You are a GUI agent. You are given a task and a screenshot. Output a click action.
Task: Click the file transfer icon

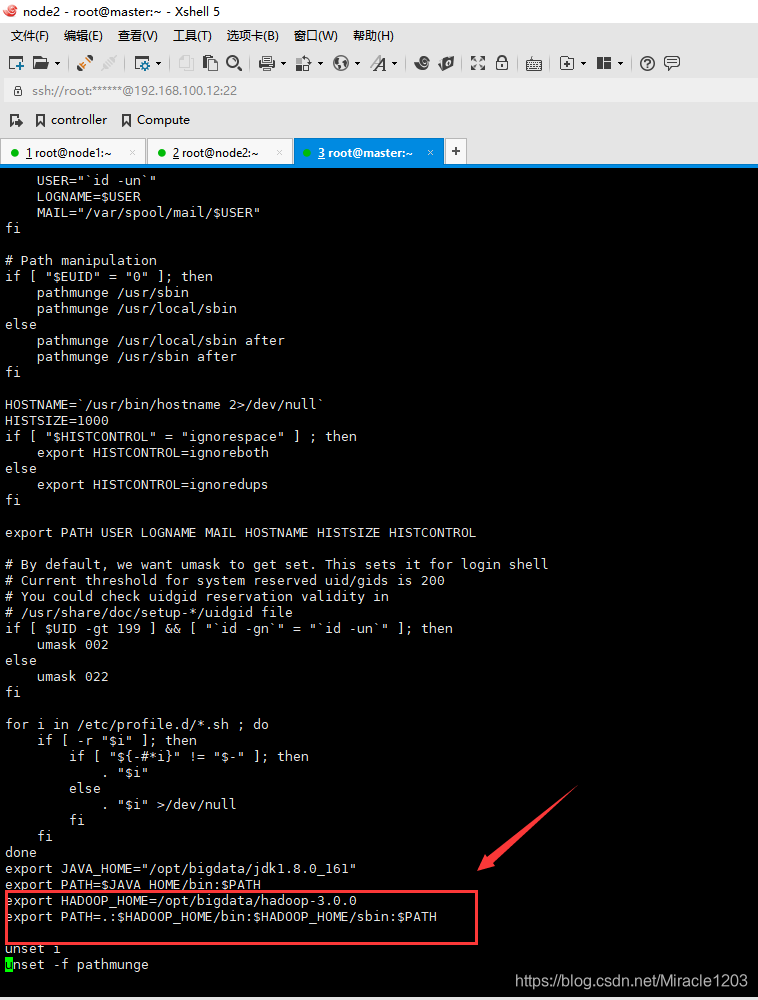(x=304, y=63)
